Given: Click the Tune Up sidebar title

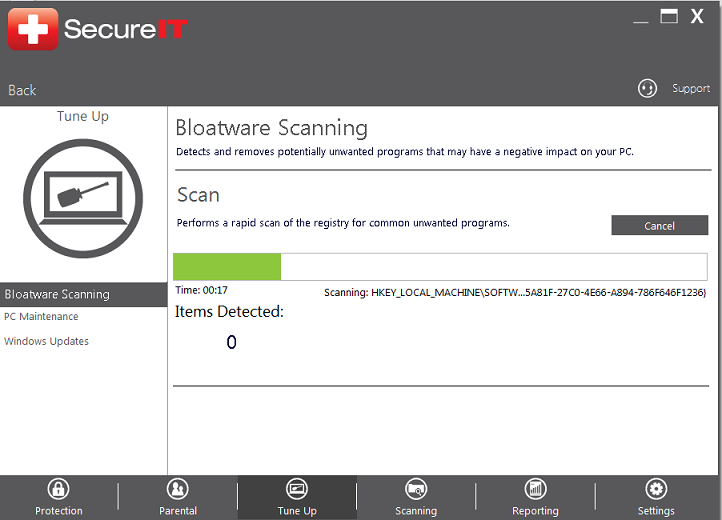Looking at the screenshot, I should point(83,117).
